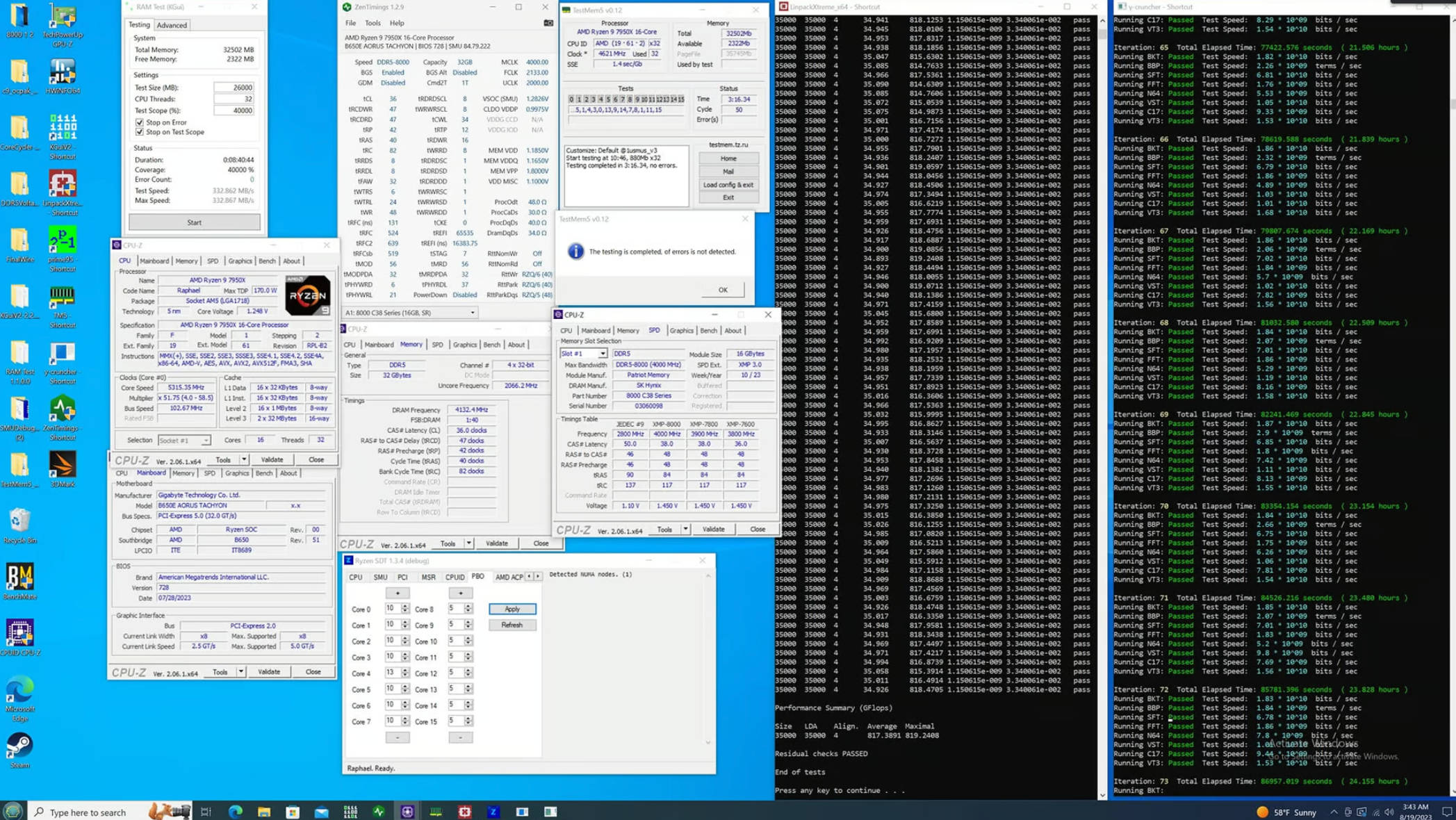Open the CPU-Z Socket #1 selection dropdown
Viewport: 1456px width, 820px height.
[183, 440]
